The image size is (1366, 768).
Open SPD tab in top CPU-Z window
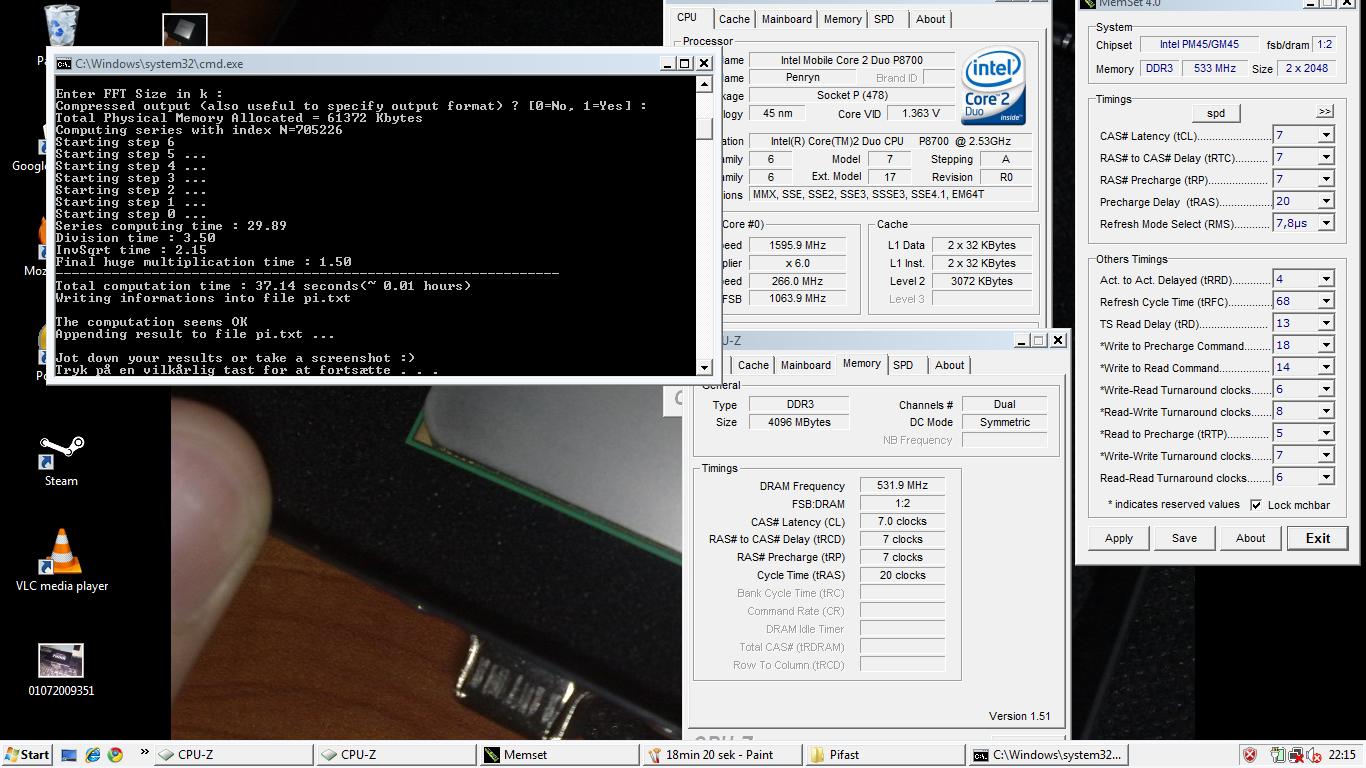pyautogui.click(x=884, y=19)
